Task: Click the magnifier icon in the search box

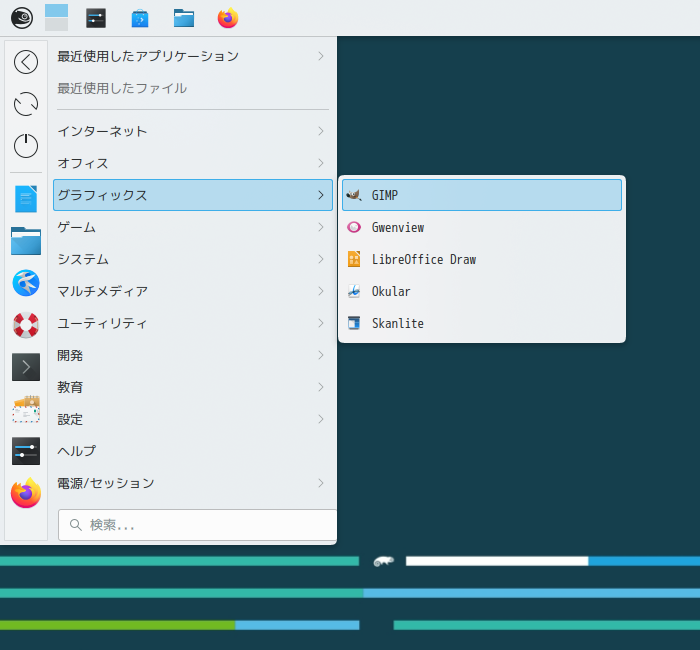Action: (x=76, y=525)
